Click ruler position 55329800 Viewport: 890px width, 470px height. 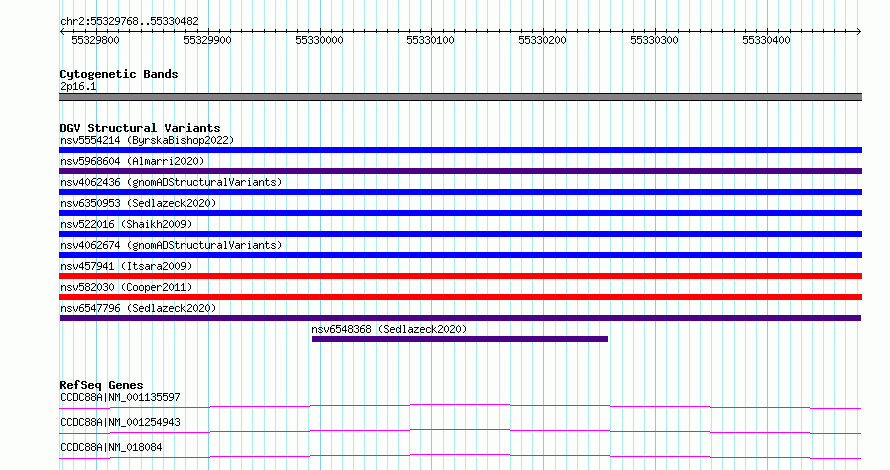(95, 40)
